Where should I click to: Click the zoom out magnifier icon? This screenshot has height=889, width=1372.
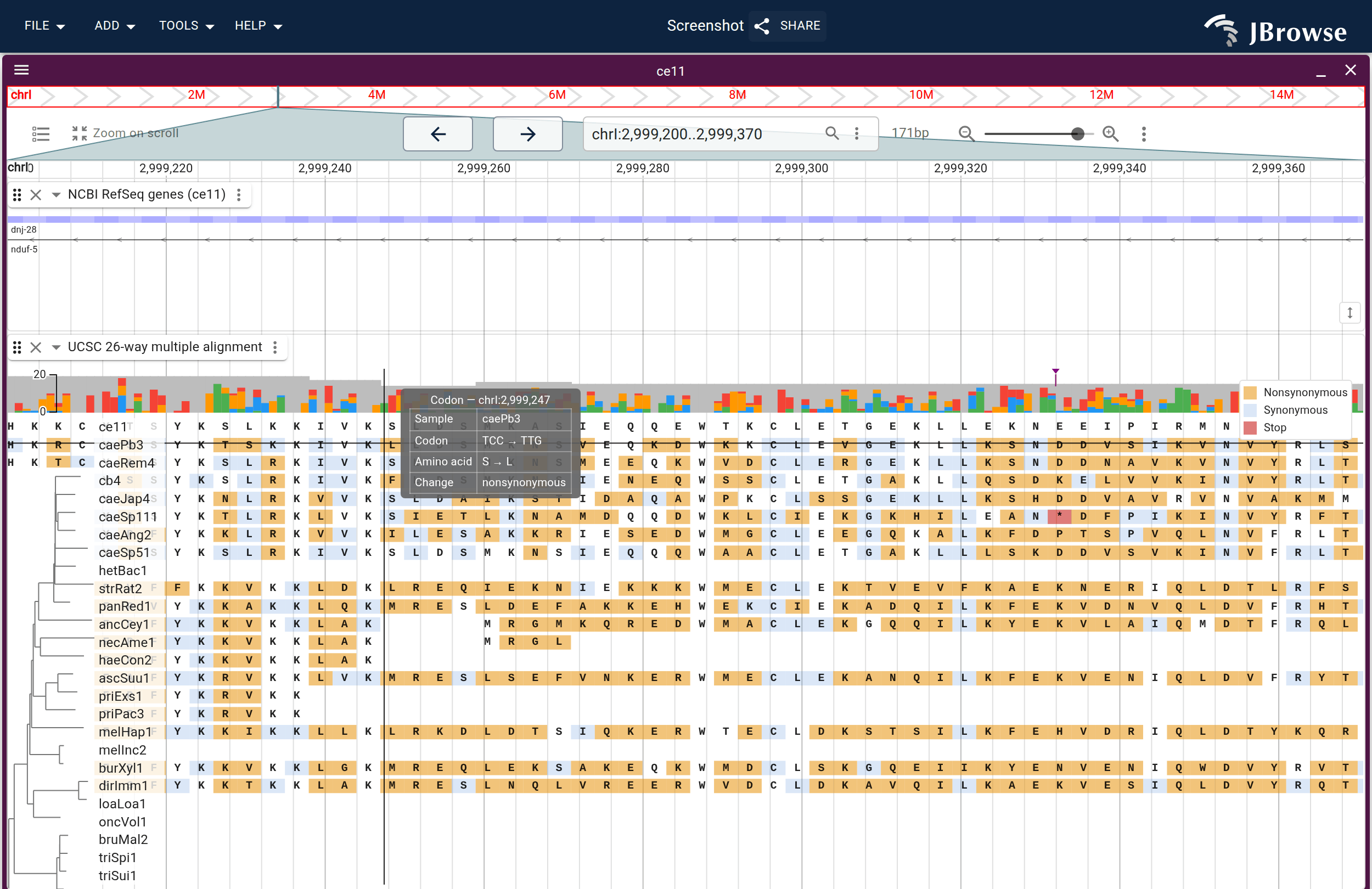[966, 134]
